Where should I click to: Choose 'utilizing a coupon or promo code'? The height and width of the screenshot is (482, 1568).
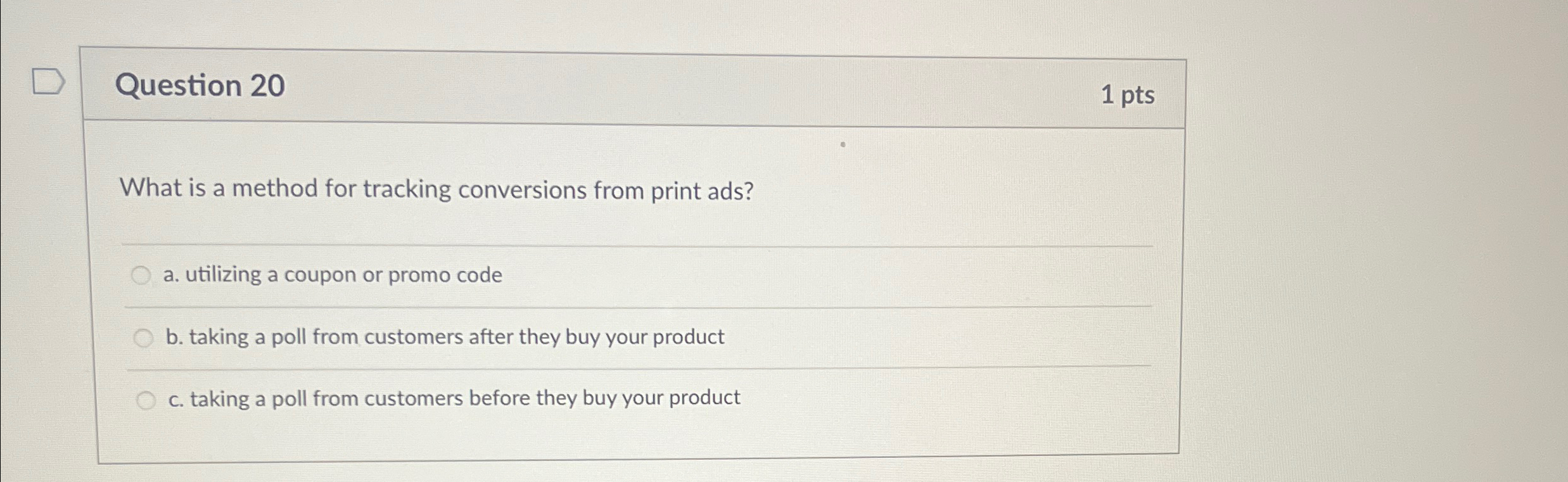click(x=334, y=276)
